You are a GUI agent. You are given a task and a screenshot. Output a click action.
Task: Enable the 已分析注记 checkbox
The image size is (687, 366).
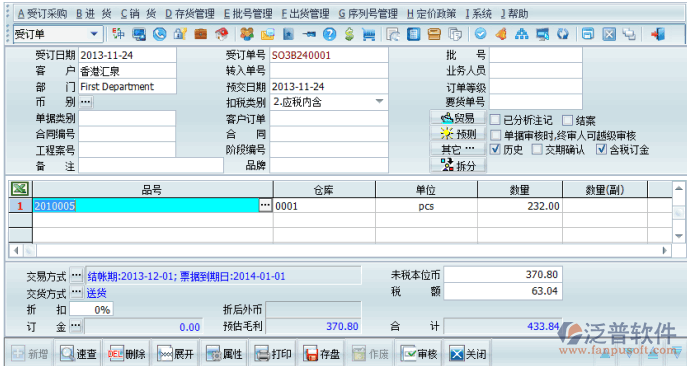click(495, 120)
